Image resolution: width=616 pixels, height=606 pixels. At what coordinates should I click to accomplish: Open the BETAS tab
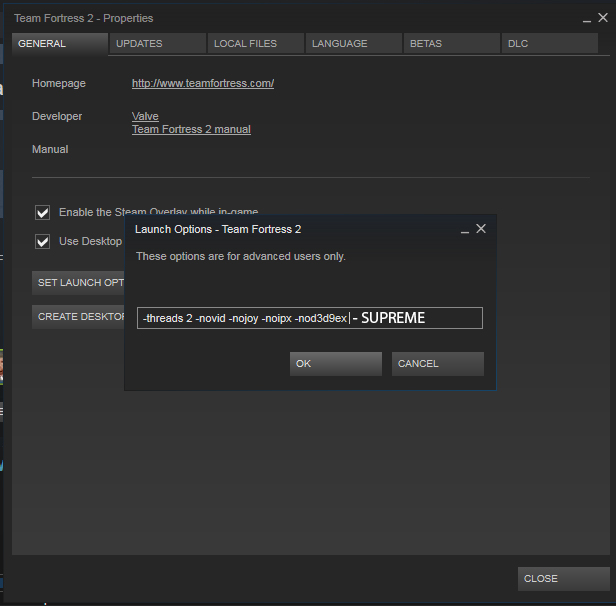[x=452, y=44]
